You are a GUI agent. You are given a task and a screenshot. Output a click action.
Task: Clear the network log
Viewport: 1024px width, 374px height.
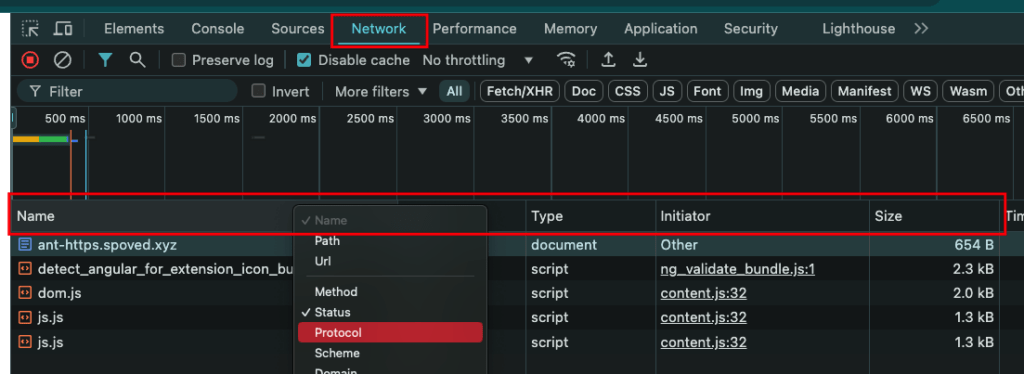pos(63,60)
